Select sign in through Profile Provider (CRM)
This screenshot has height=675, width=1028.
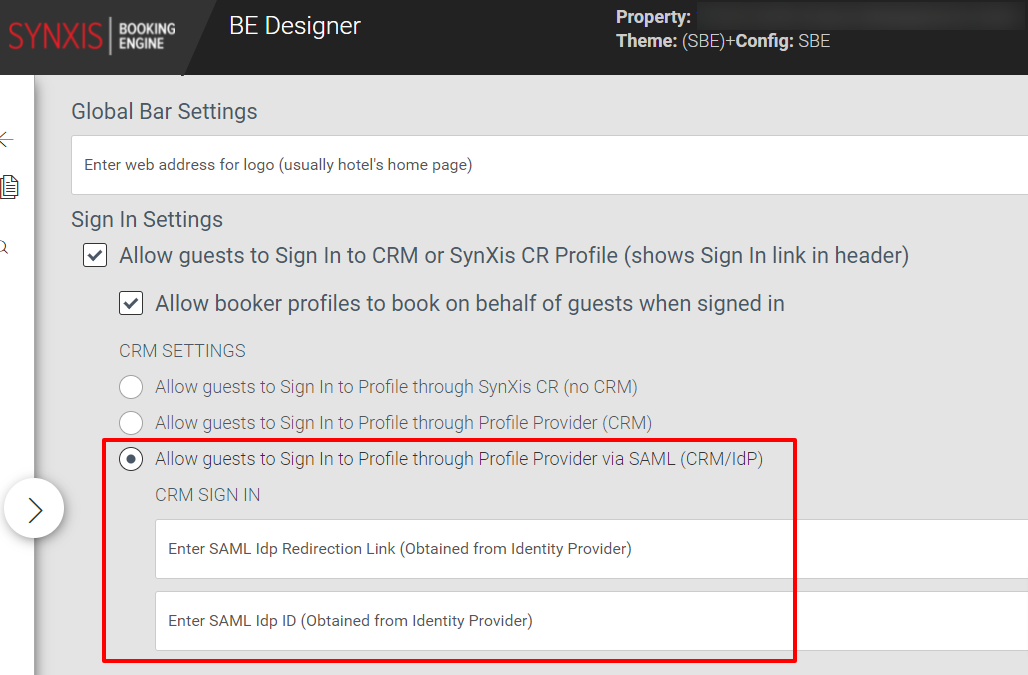pyautogui.click(x=131, y=422)
